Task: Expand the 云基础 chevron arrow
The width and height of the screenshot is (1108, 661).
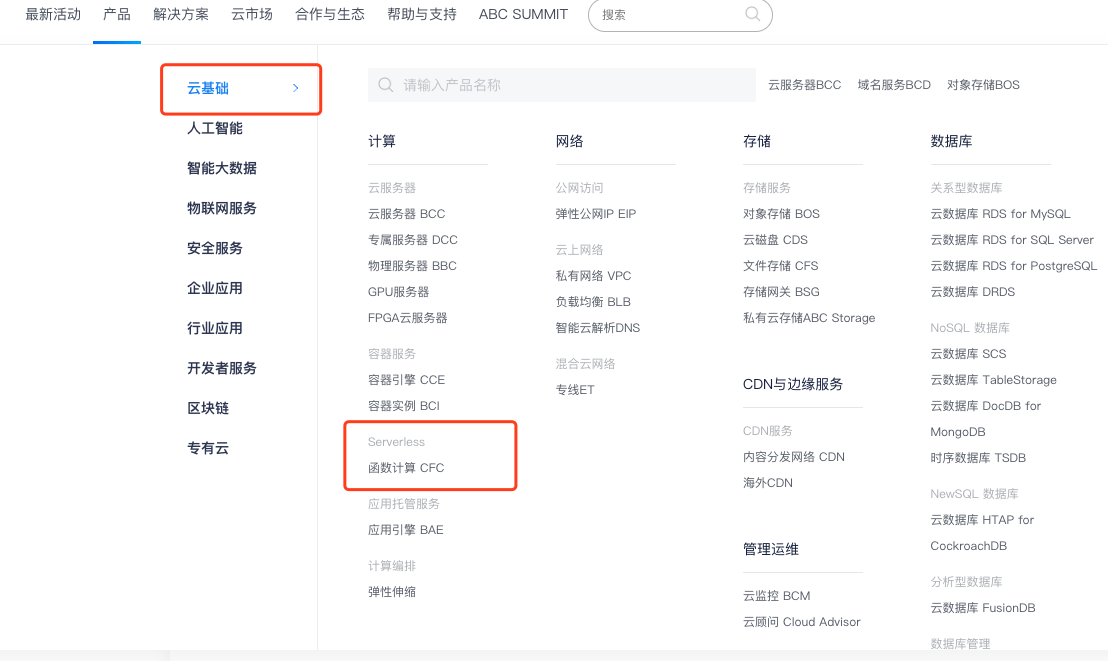Action: 295,88
